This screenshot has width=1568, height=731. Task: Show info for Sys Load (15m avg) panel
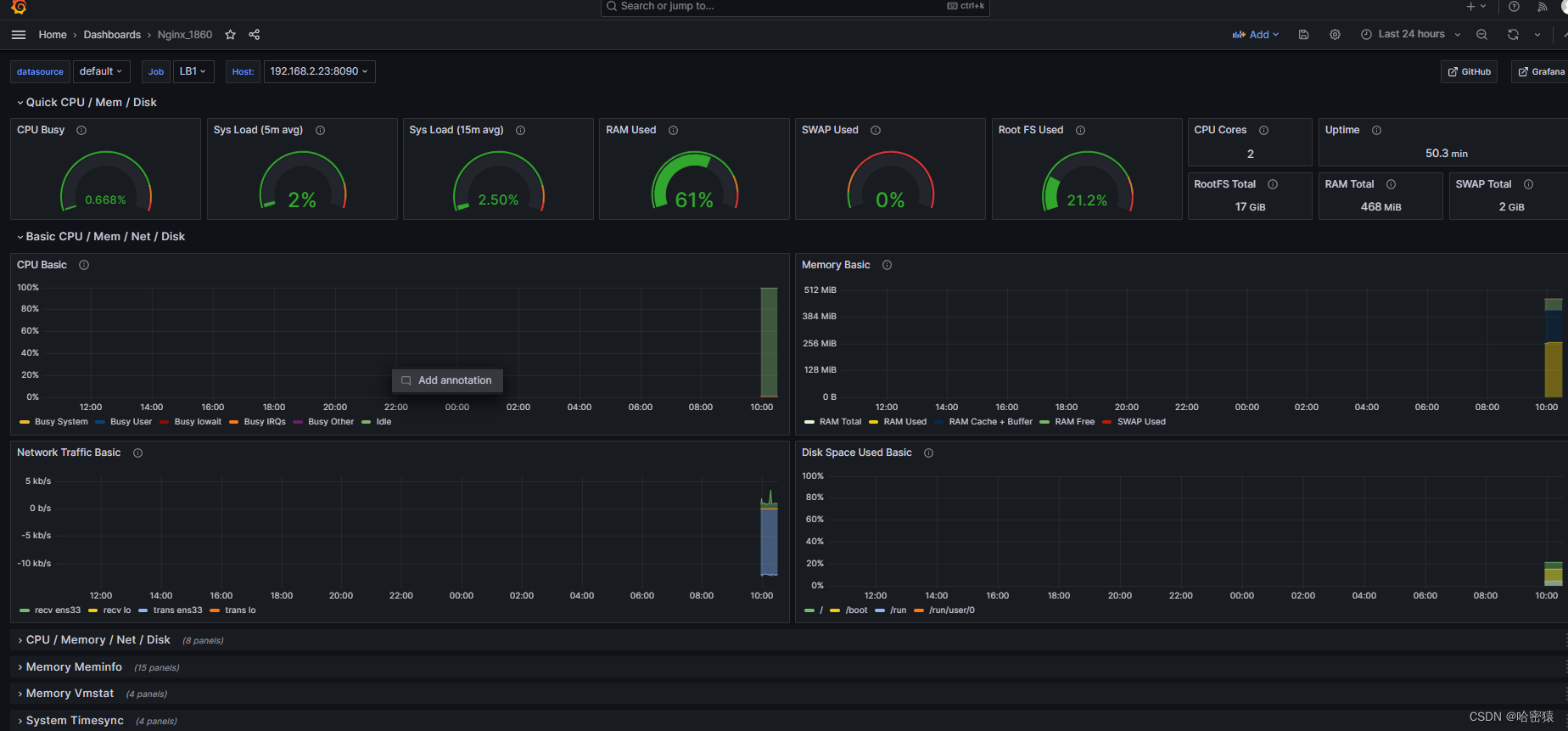pos(520,130)
